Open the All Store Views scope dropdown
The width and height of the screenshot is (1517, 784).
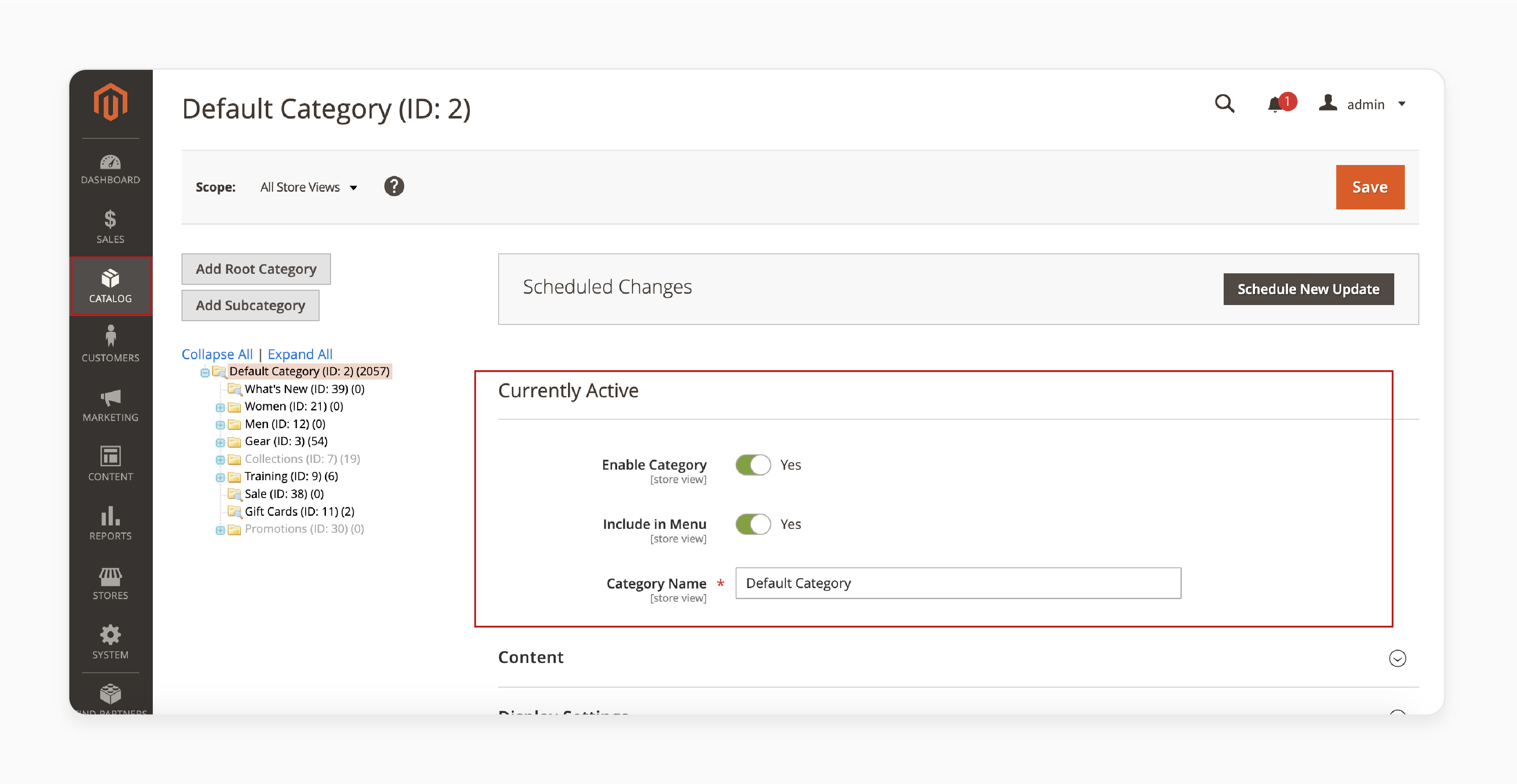(309, 187)
